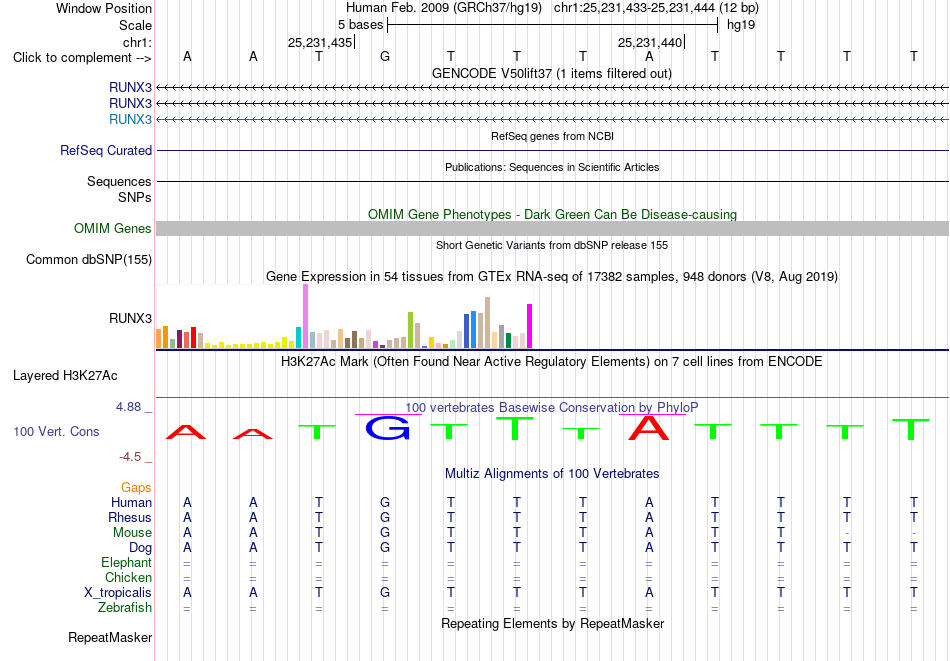Click the Window Position label
Viewport: 950px width, 661px height.
tap(104, 8)
